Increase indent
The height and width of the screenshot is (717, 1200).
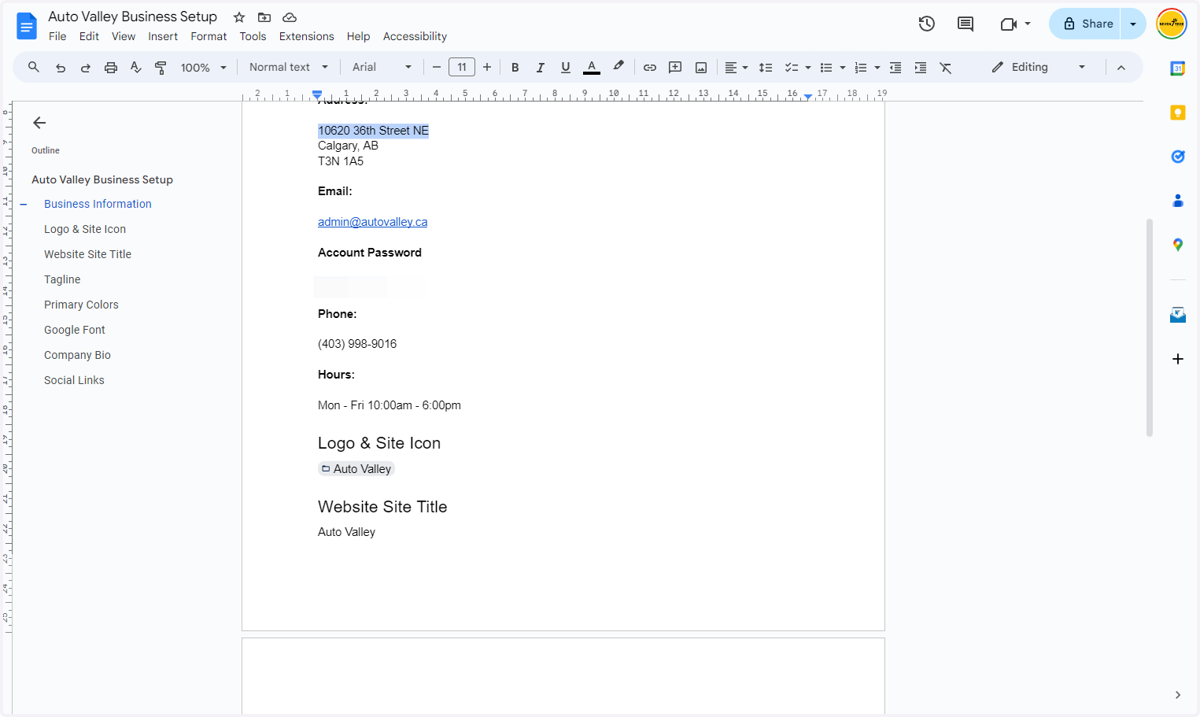(x=920, y=67)
